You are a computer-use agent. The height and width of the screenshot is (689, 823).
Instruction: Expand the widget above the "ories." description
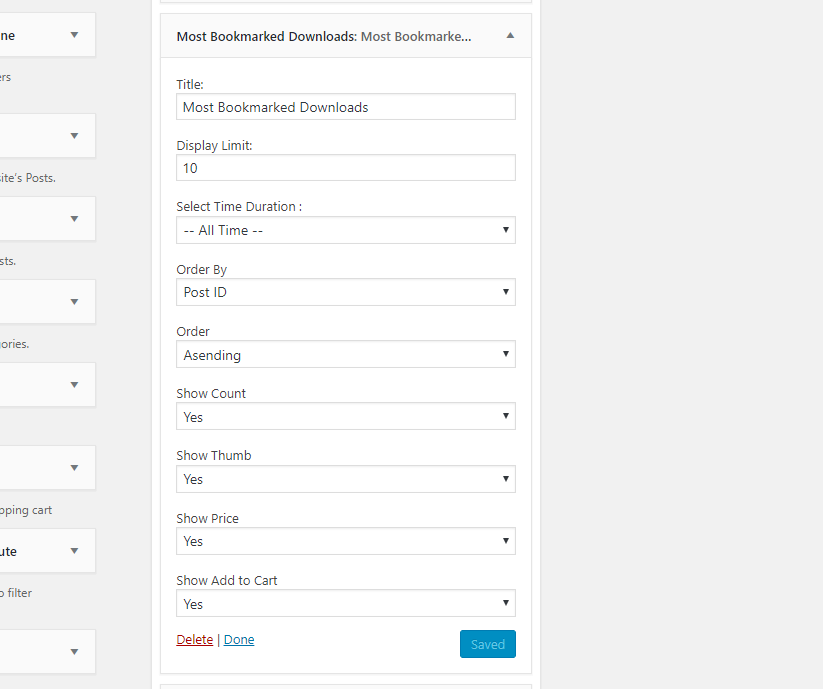[x=74, y=301]
